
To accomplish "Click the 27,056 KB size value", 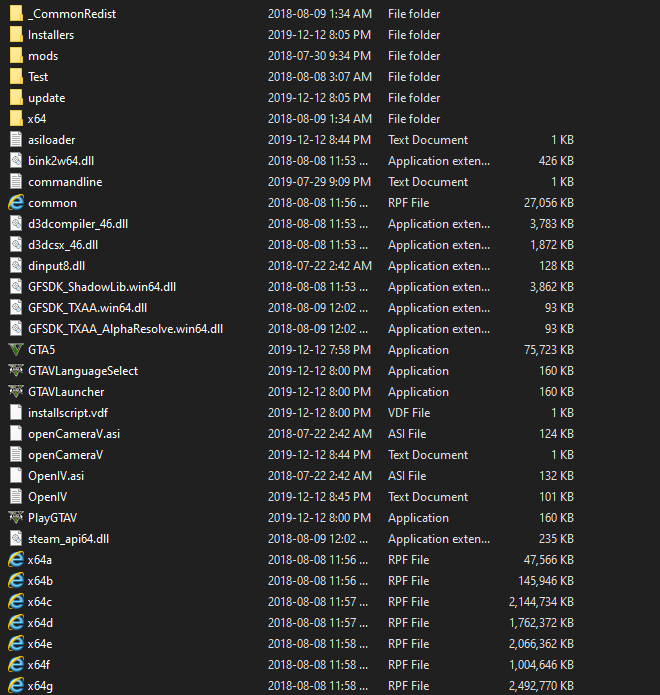I will 549,203.
